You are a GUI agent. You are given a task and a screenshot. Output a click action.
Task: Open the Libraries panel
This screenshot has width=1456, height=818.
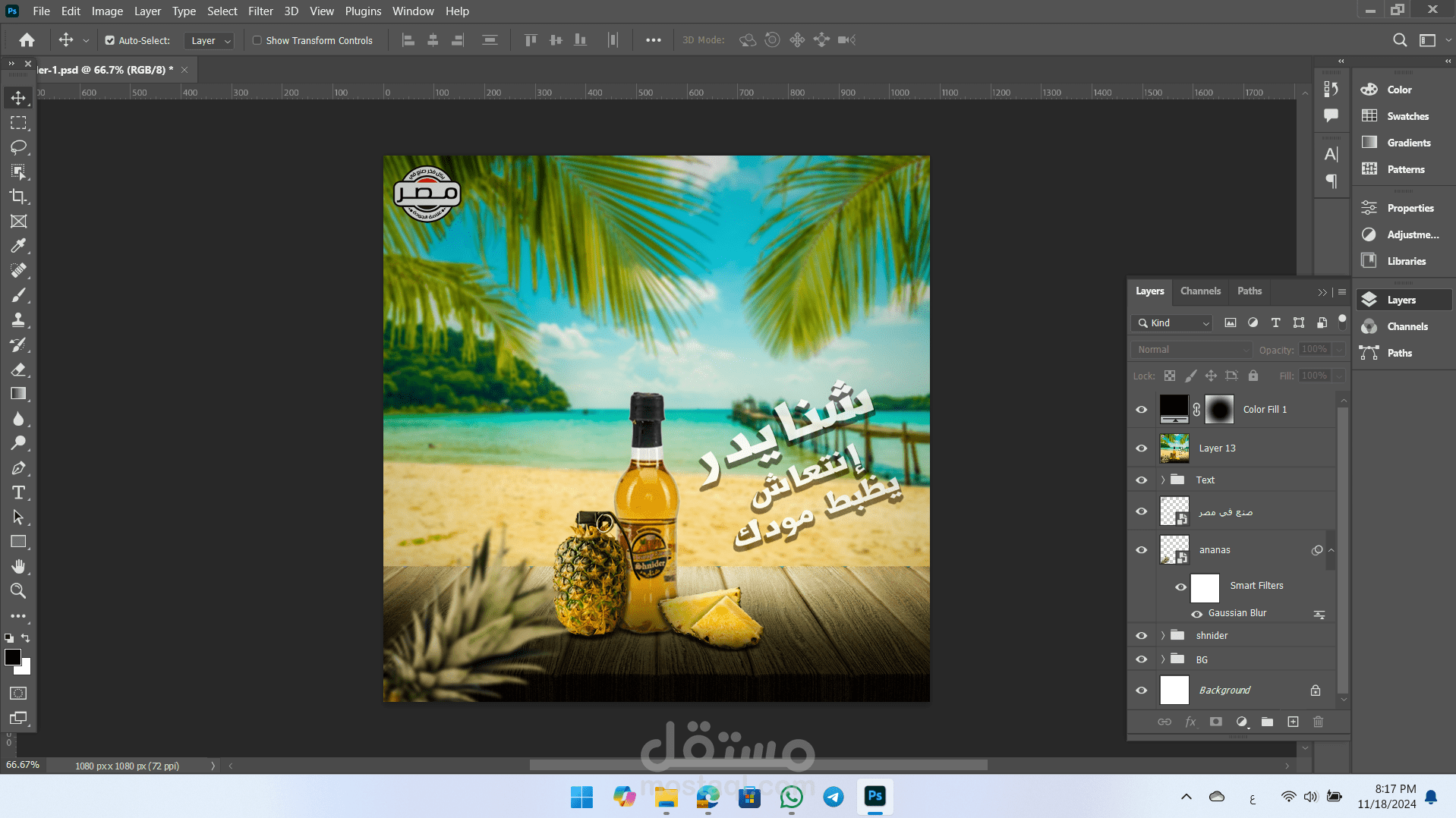pos(1404,261)
